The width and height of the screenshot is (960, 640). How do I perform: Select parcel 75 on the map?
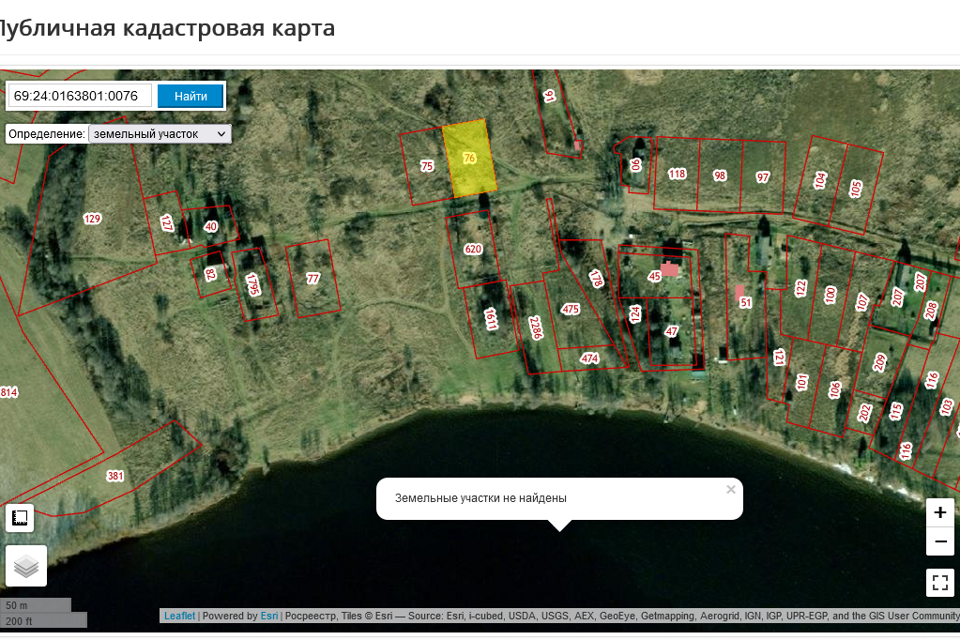tap(427, 167)
